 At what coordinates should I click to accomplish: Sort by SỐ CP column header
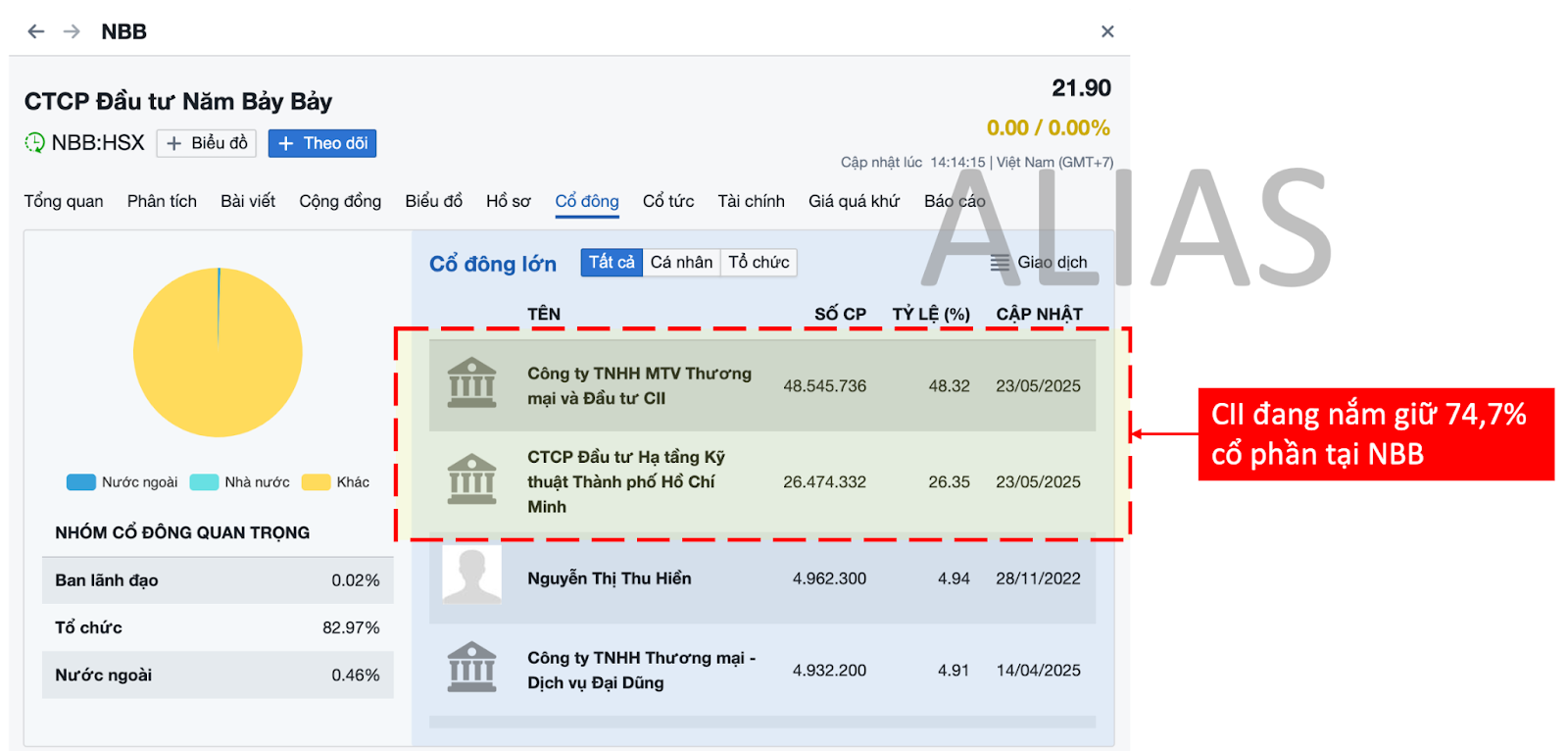pyautogui.click(x=840, y=314)
